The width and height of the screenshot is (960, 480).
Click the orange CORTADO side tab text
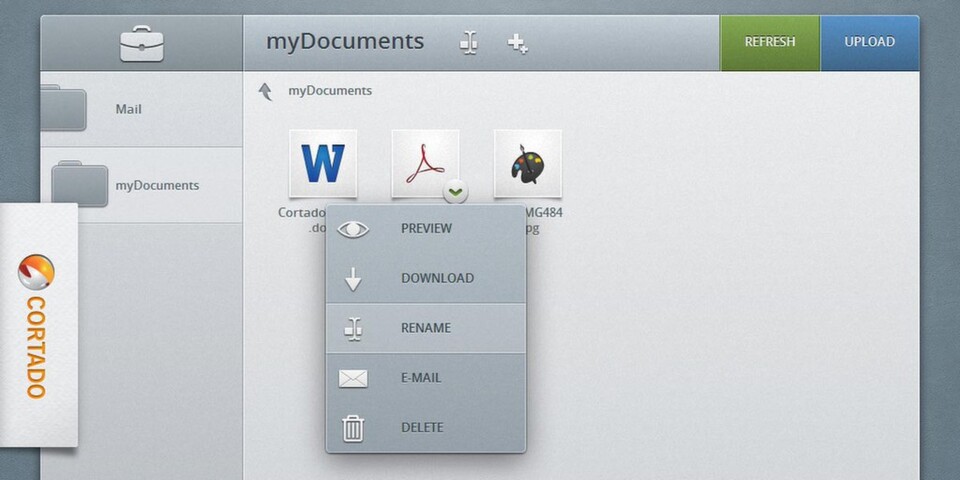36,348
